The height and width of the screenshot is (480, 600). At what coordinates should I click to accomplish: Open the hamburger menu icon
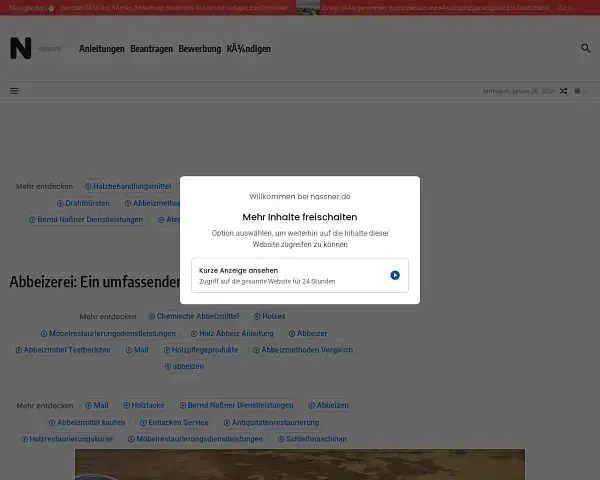click(14, 91)
